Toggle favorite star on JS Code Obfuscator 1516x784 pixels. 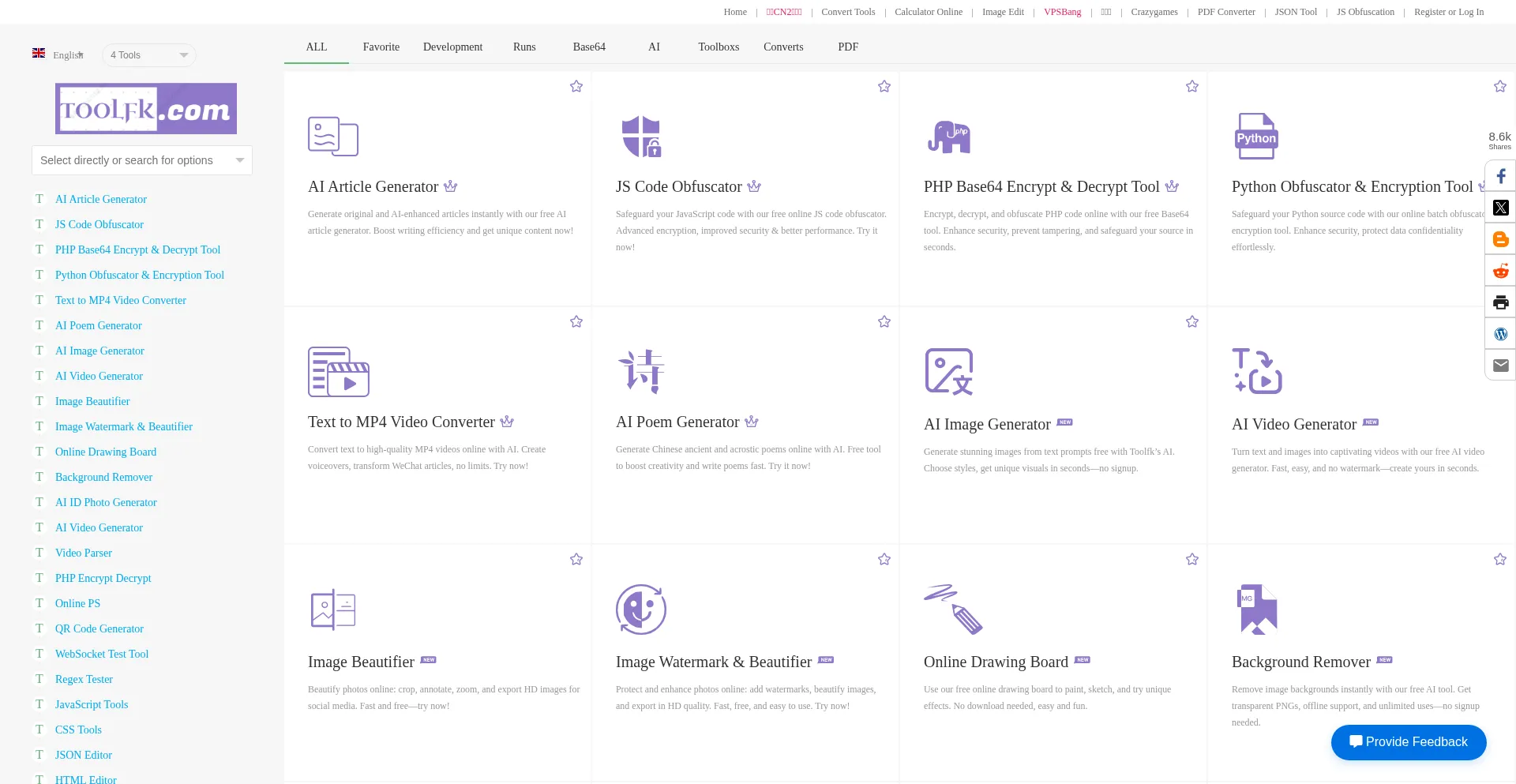[x=884, y=86]
